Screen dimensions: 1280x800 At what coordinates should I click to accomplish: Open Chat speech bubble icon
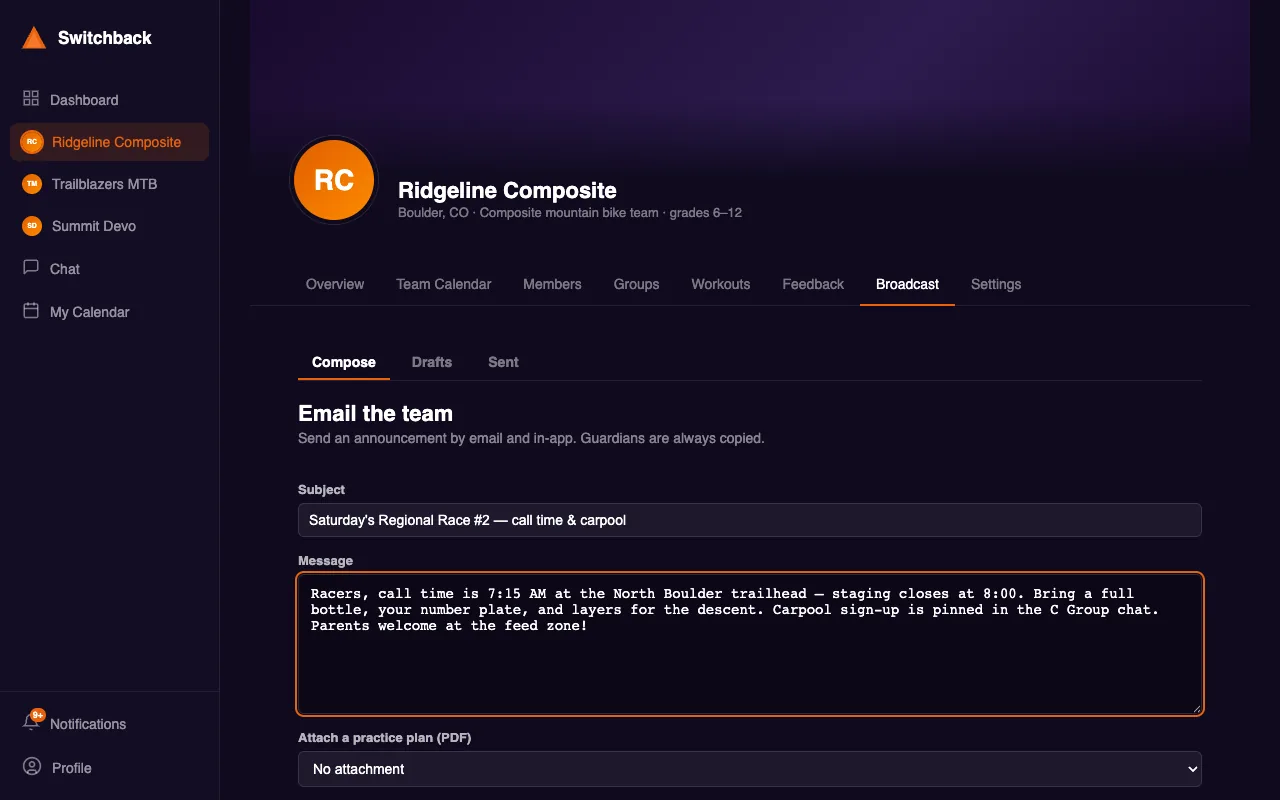(31, 268)
